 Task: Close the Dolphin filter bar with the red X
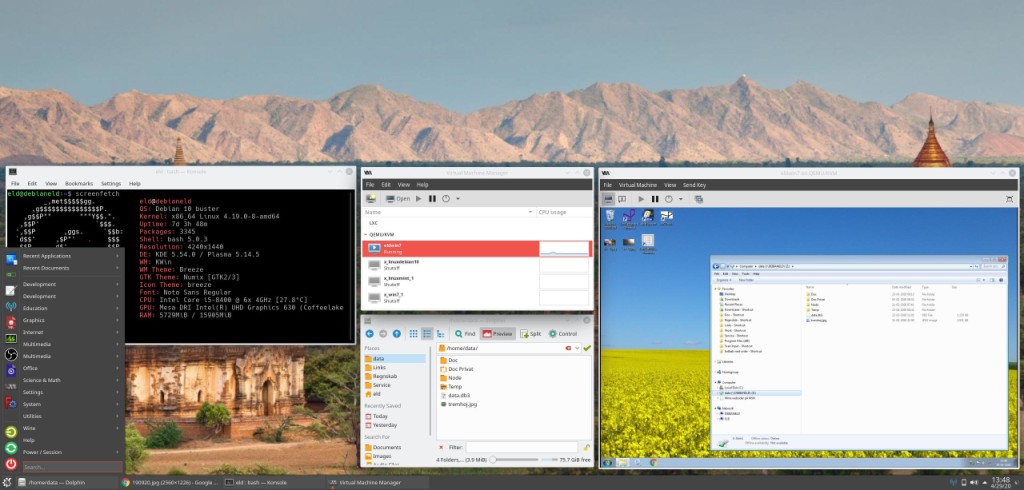441,448
